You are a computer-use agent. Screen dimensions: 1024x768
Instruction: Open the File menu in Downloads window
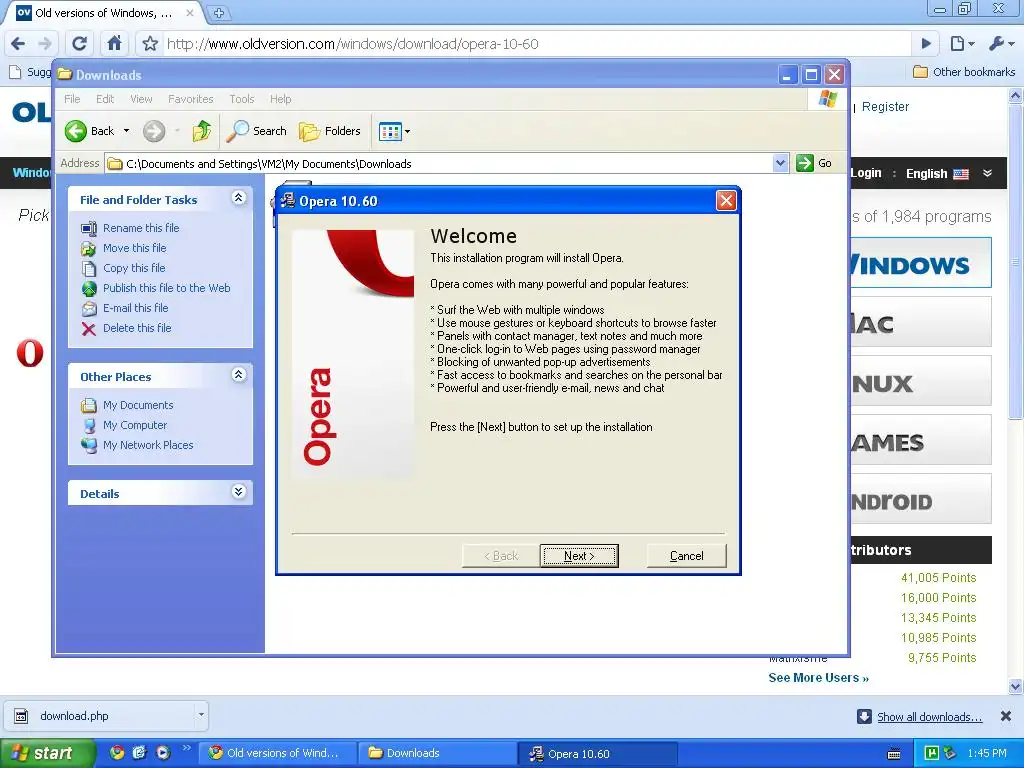click(x=72, y=99)
